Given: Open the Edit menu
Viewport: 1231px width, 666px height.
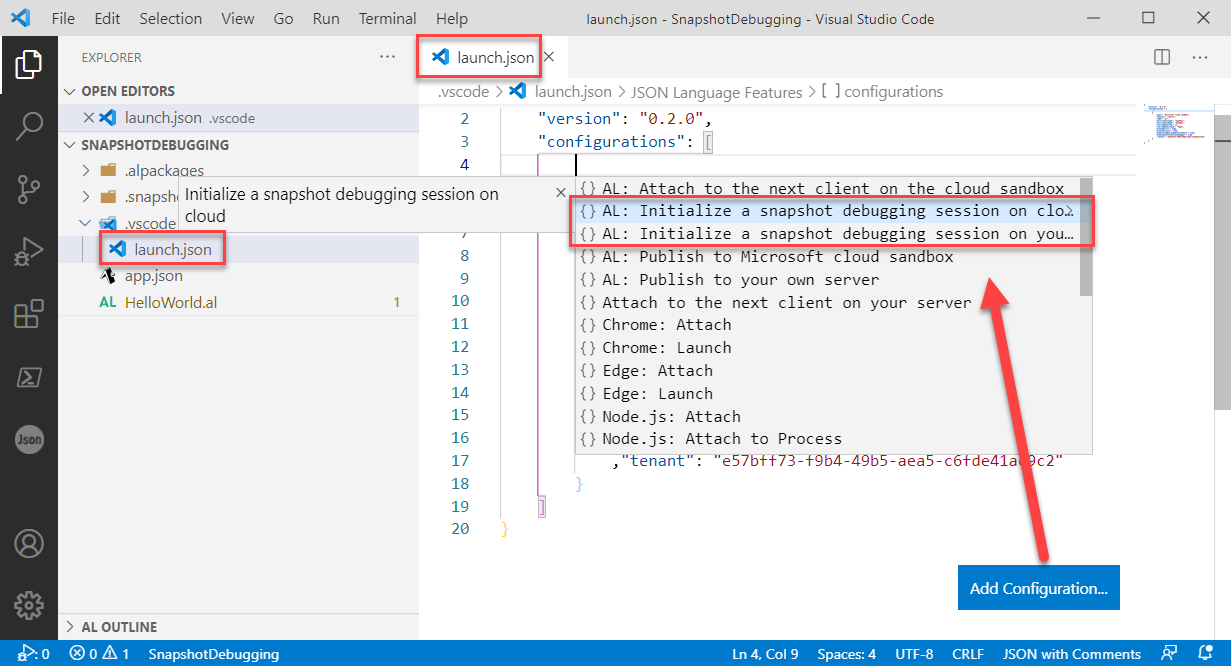Looking at the screenshot, I should point(107,18).
